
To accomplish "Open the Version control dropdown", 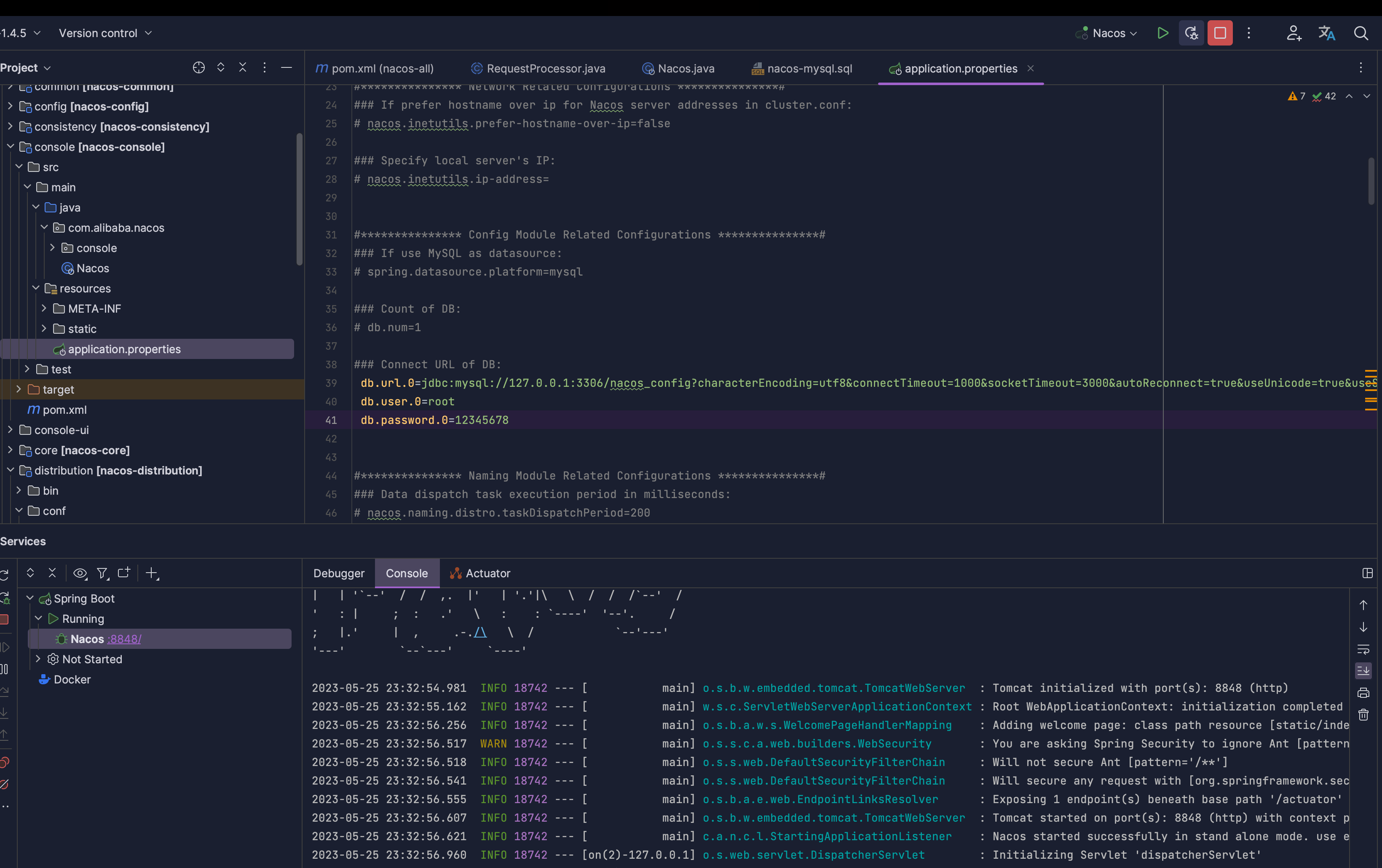I will [x=106, y=33].
